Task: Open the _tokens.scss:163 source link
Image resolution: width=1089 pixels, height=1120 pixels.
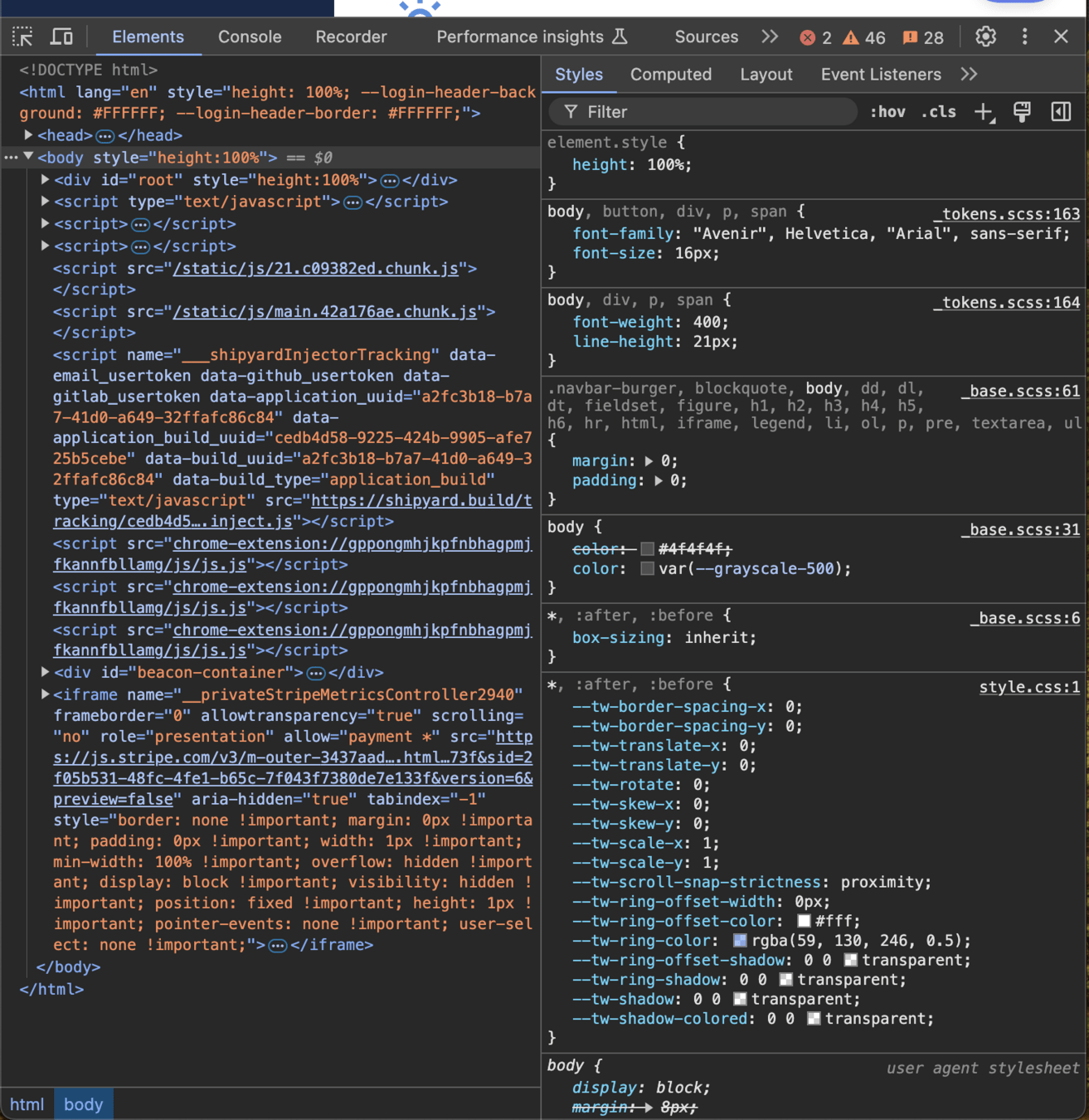Action: [x=1007, y=214]
